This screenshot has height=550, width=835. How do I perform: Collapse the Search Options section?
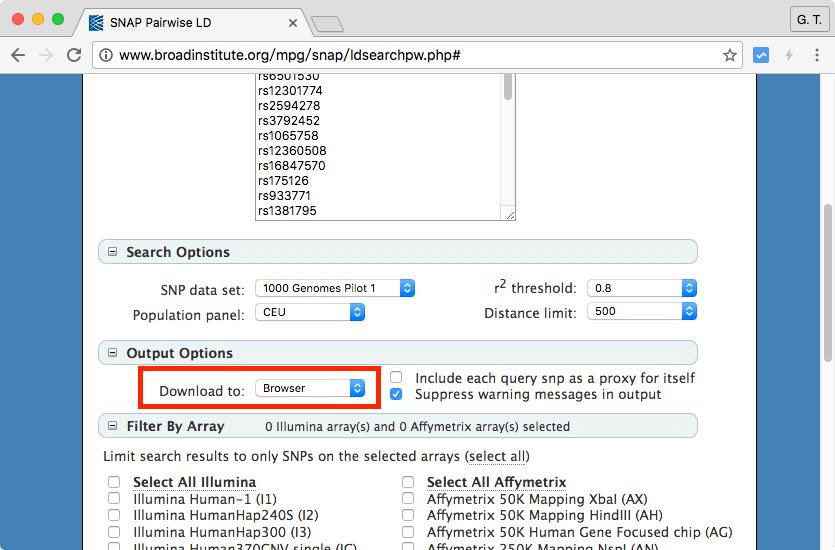coord(112,253)
